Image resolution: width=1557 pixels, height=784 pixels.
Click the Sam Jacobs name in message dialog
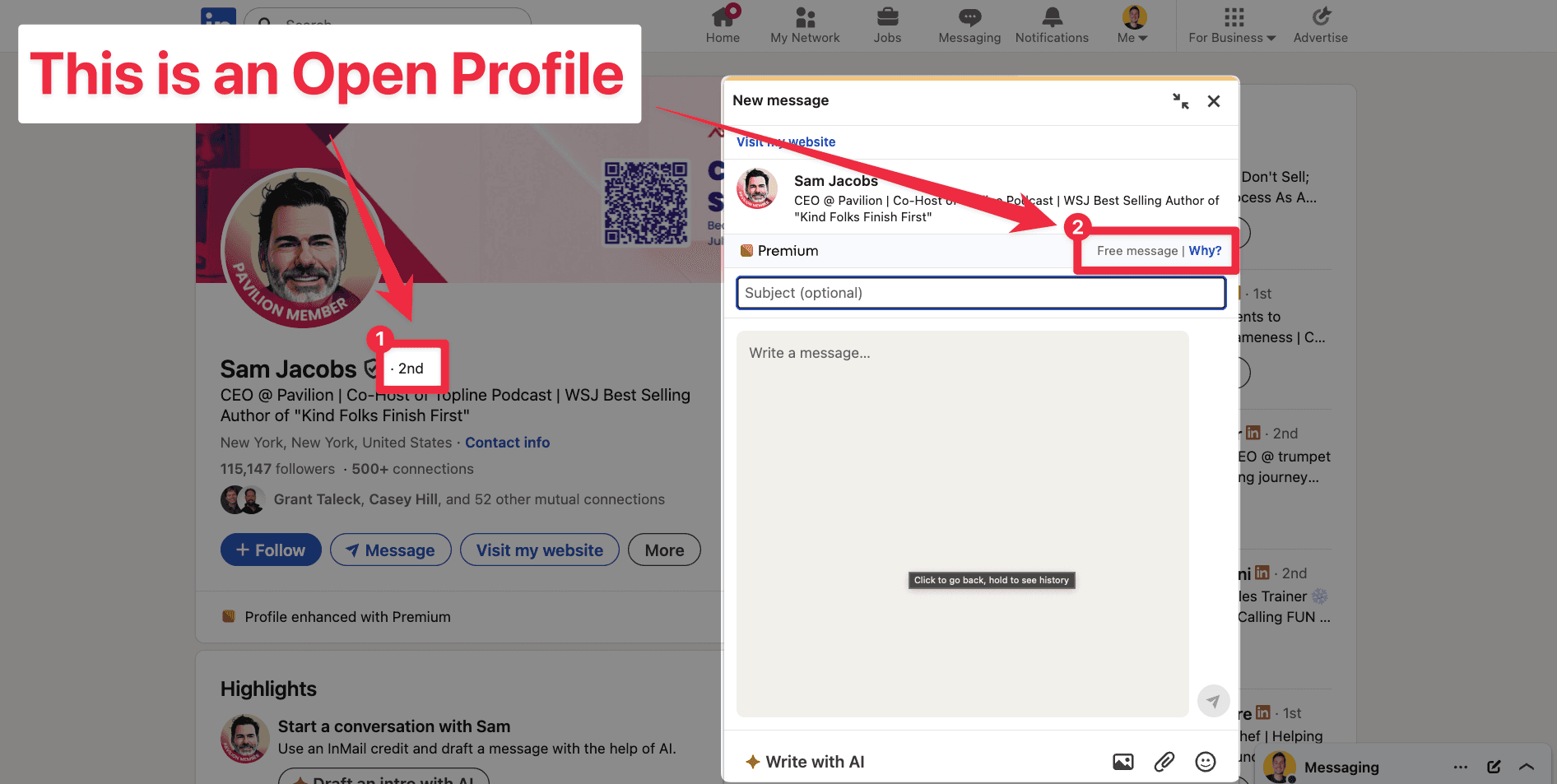click(x=836, y=181)
